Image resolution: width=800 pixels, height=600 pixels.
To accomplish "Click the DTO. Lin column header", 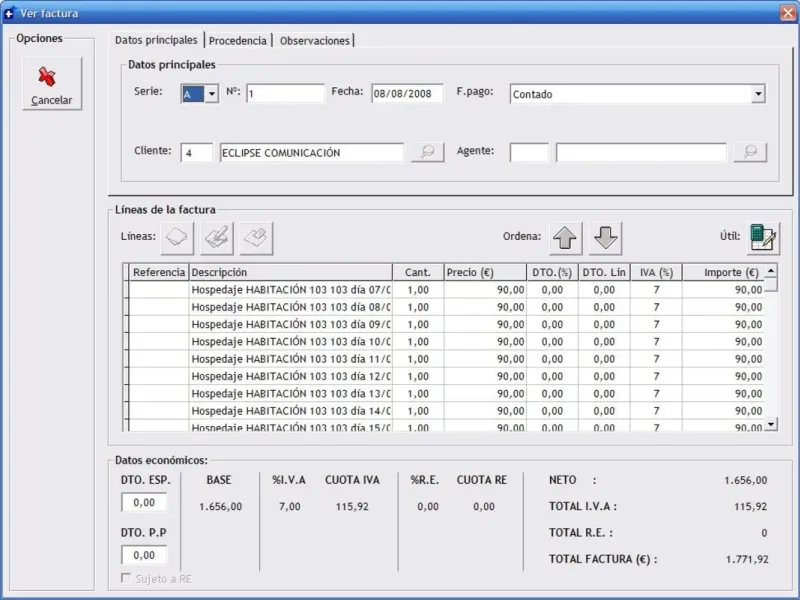I will (x=605, y=272).
